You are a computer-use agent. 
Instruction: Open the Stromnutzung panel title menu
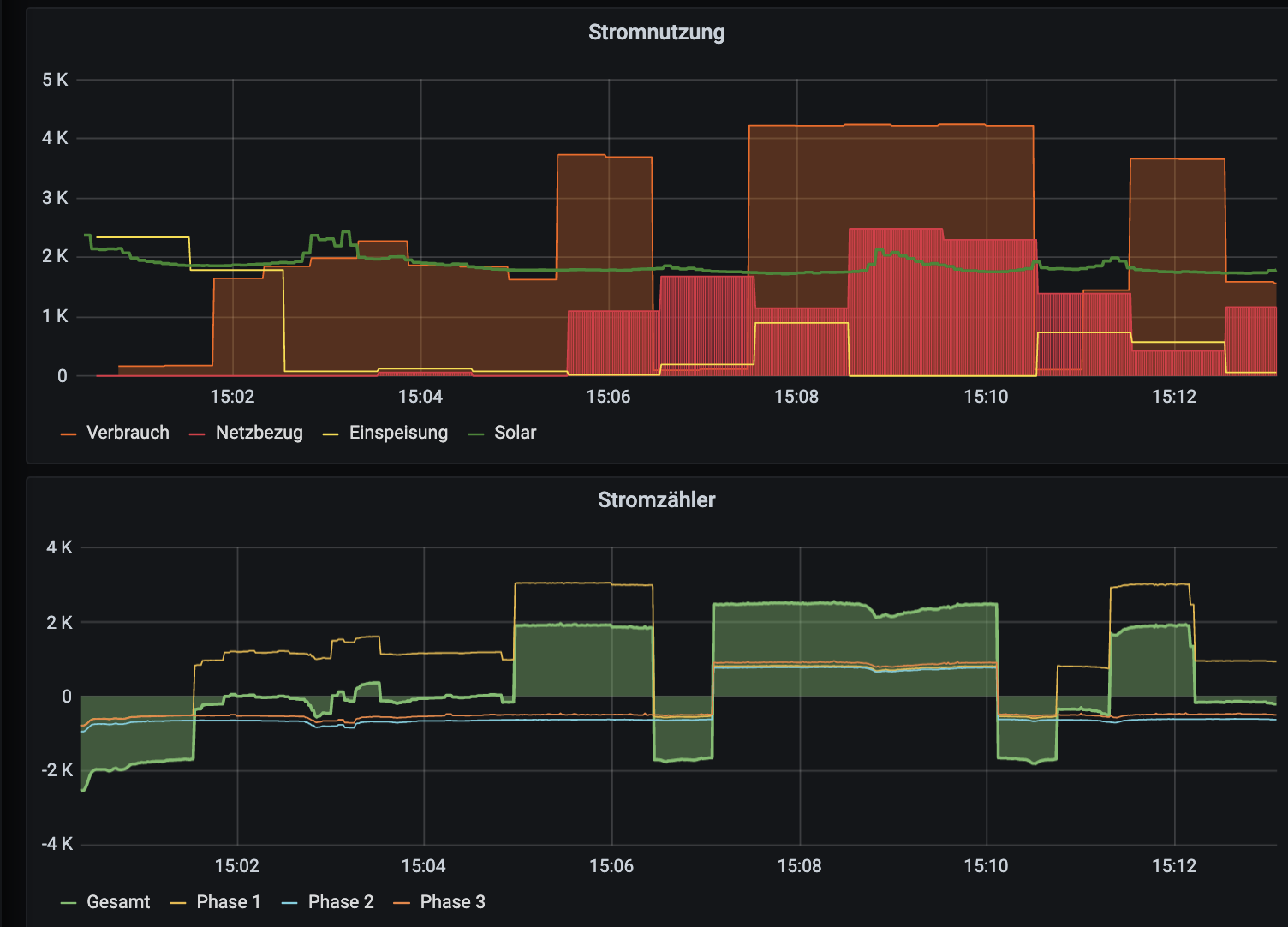click(656, 33)
